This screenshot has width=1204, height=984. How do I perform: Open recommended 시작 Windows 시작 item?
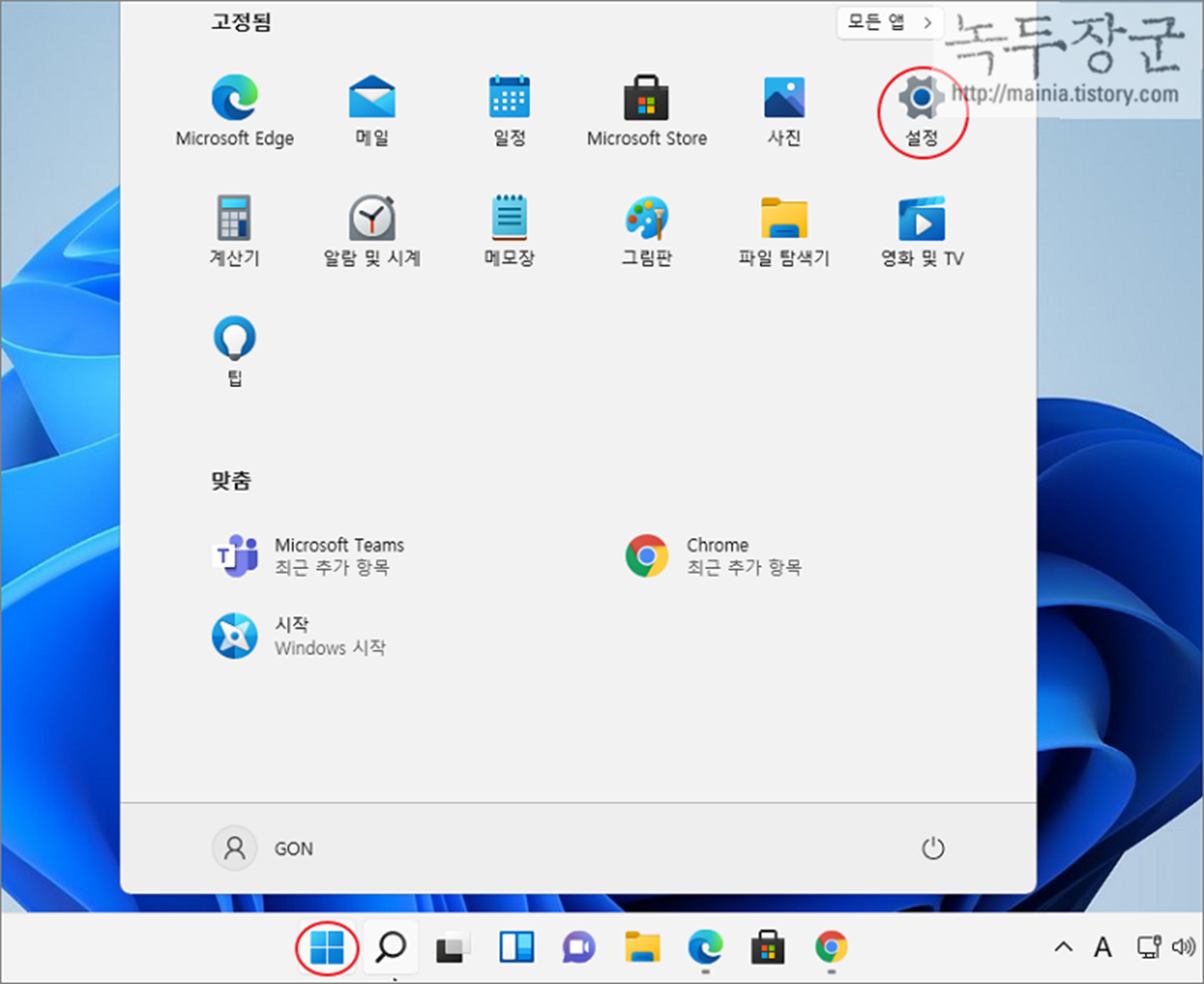[300, 636]
